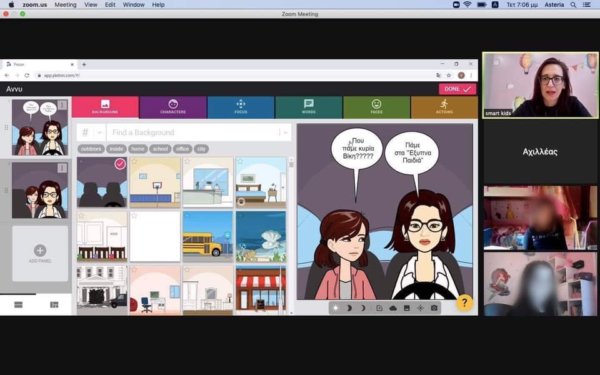600x375 pixels.
Task: Click the yellow help question mark
Action: tap(464, 303)
